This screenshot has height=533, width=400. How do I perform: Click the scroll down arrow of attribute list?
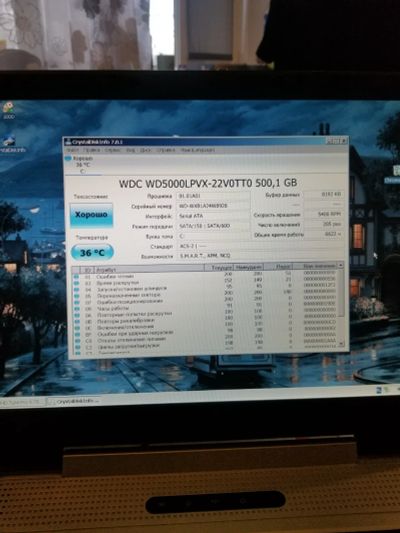click(342, 344)
